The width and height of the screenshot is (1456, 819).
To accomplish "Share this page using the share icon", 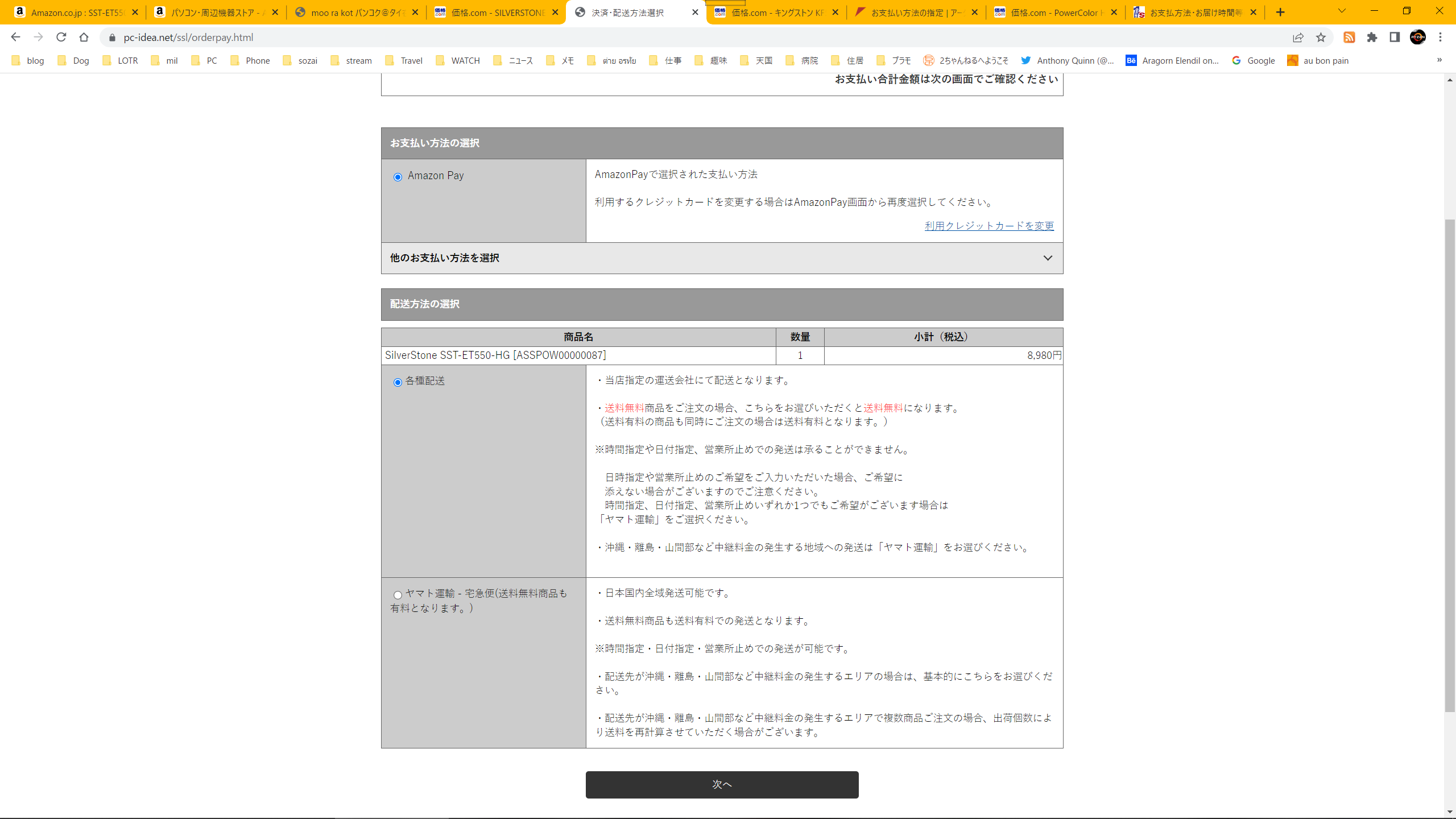I will [x=1298, y=38].
